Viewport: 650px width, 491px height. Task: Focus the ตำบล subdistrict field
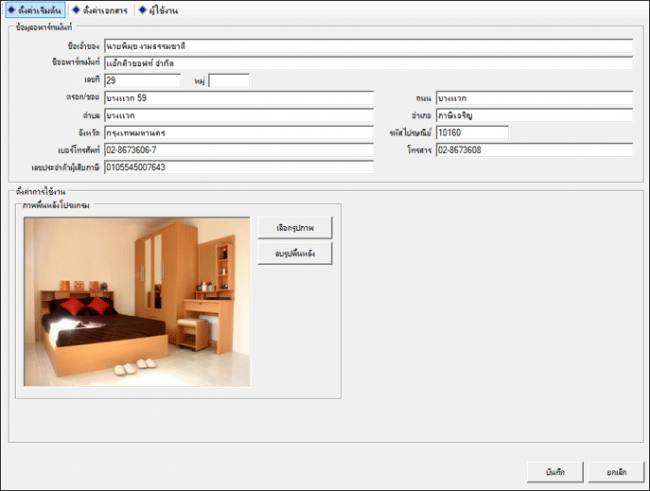(x=239, y=115)
